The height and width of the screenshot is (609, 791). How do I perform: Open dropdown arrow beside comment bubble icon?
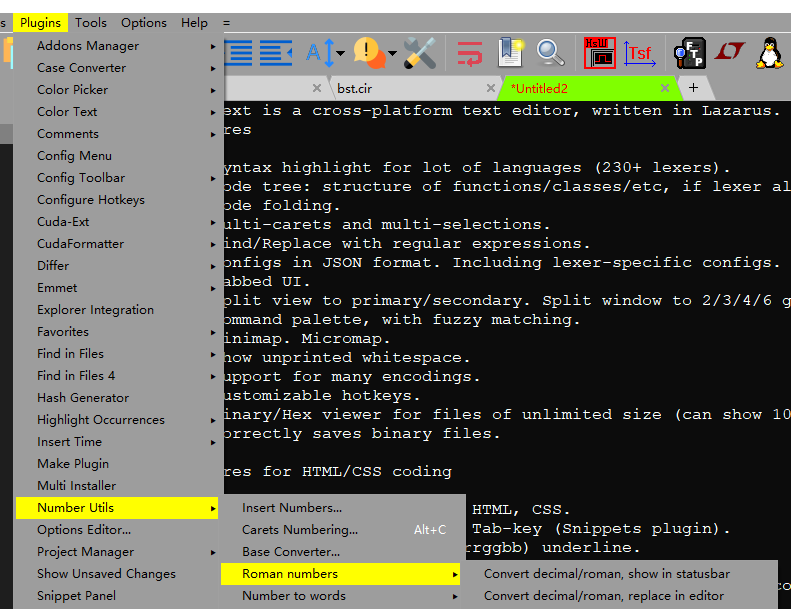coord(392,53)
